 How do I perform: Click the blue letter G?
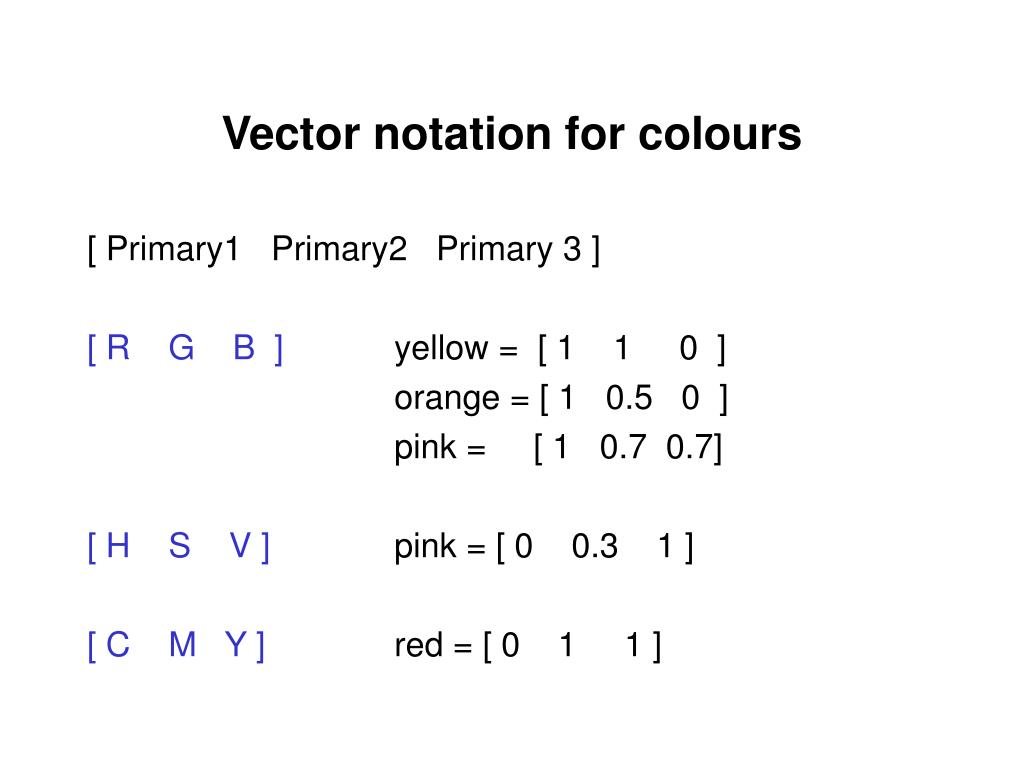point(182,347)
